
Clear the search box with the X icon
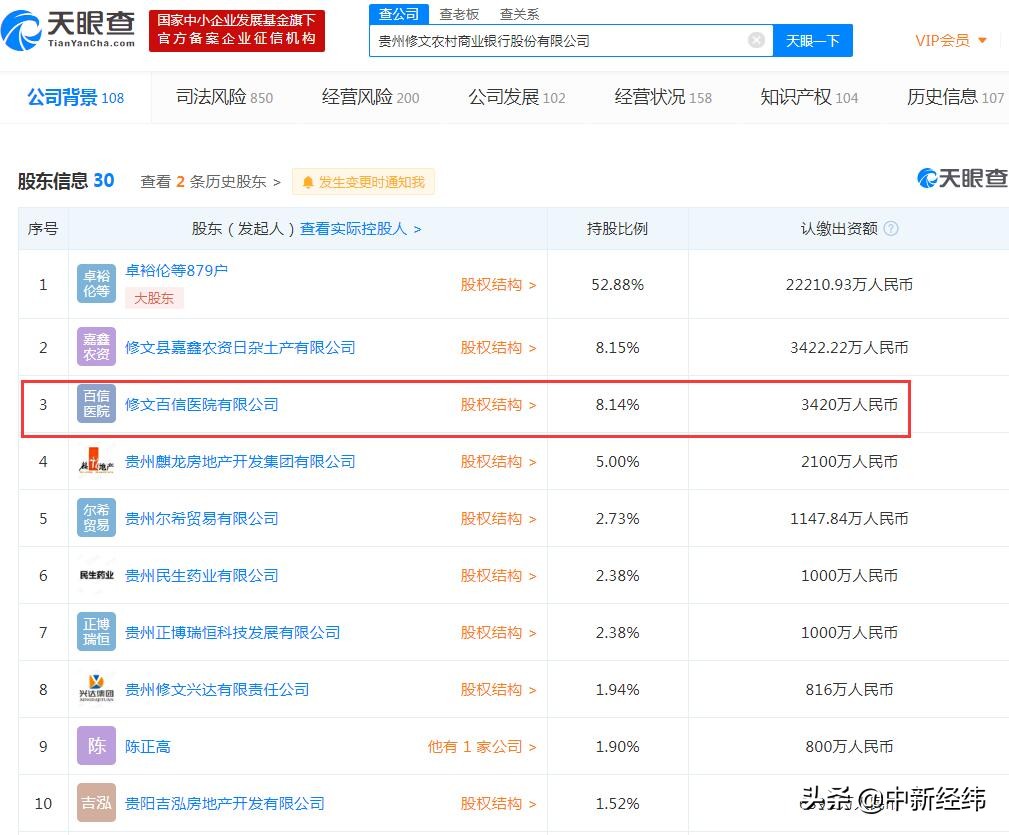pos(756,41)
